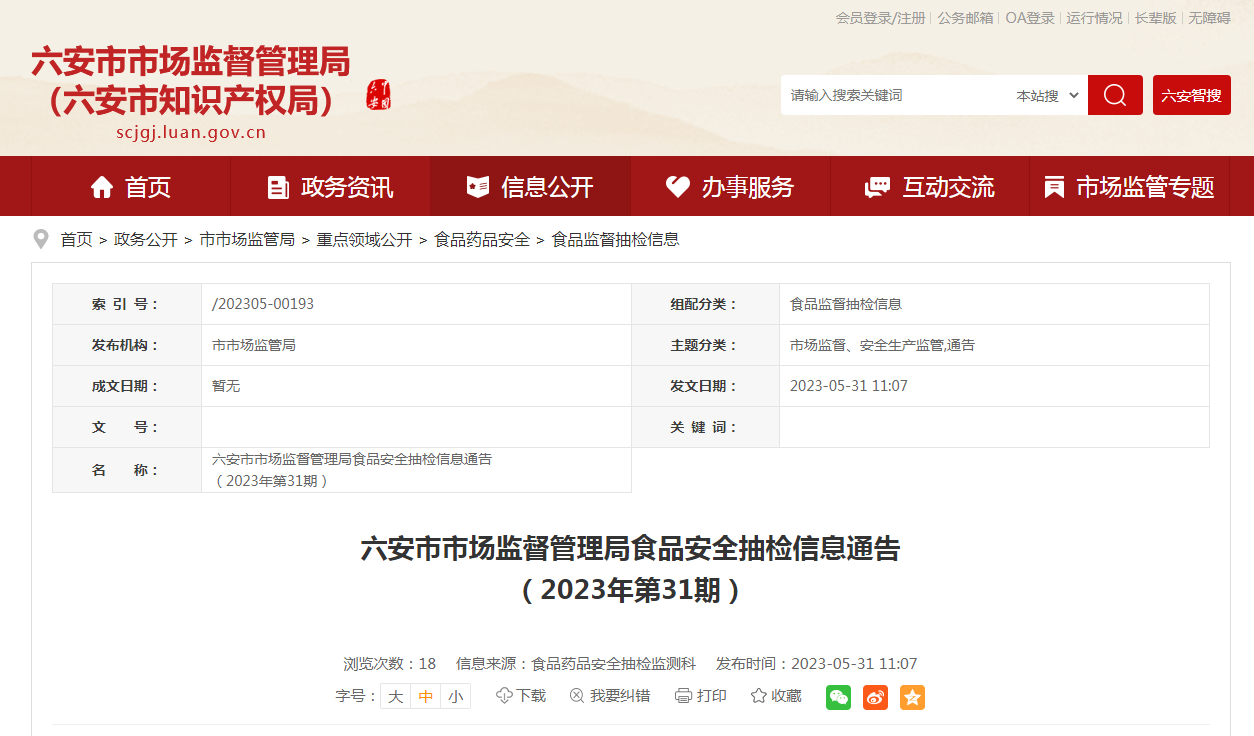The width and height of the screenshot is (1254, 736).
Task: Set font size to large 大
Action: point(396,697)
